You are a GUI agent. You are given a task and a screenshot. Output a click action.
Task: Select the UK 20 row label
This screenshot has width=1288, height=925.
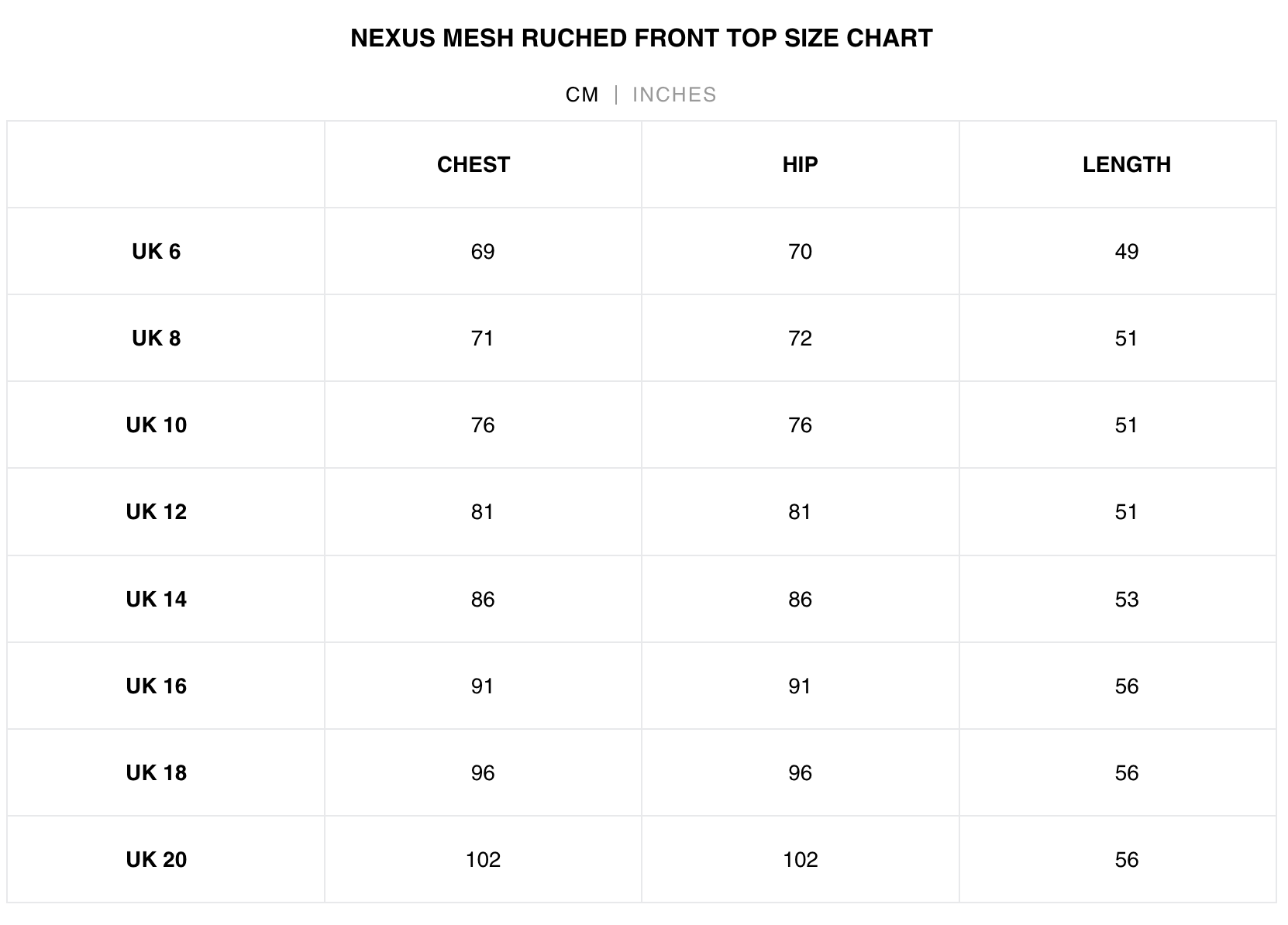pyautogui.click(x=156, y=859)
